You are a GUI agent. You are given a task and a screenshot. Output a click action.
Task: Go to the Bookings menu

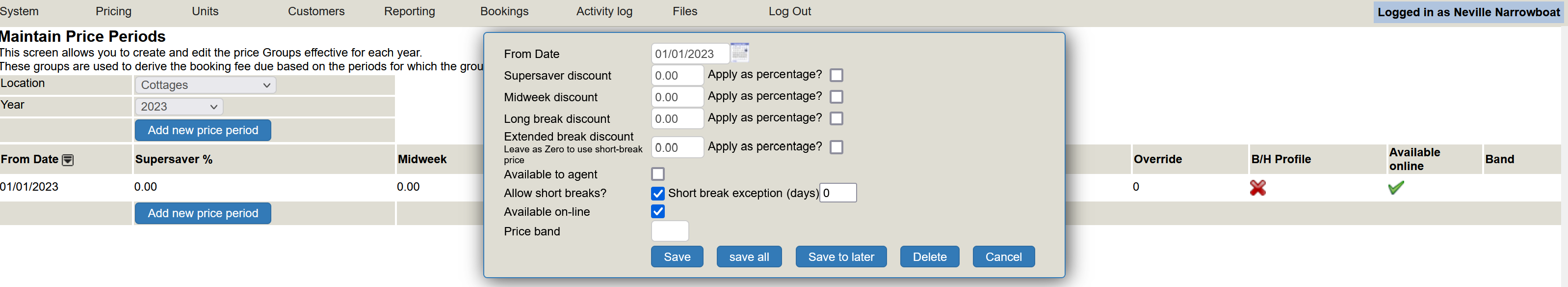(x=504, y=12)
